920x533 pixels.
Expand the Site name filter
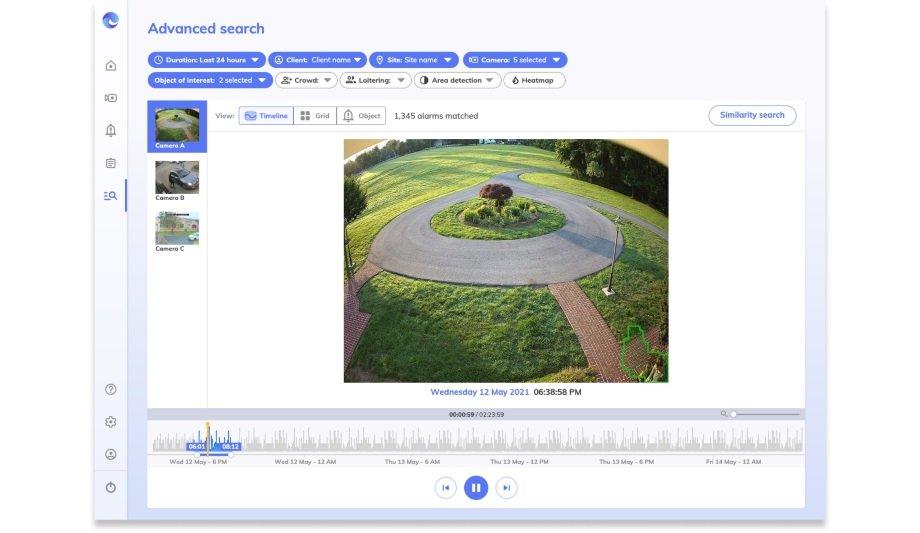(414, 60)
